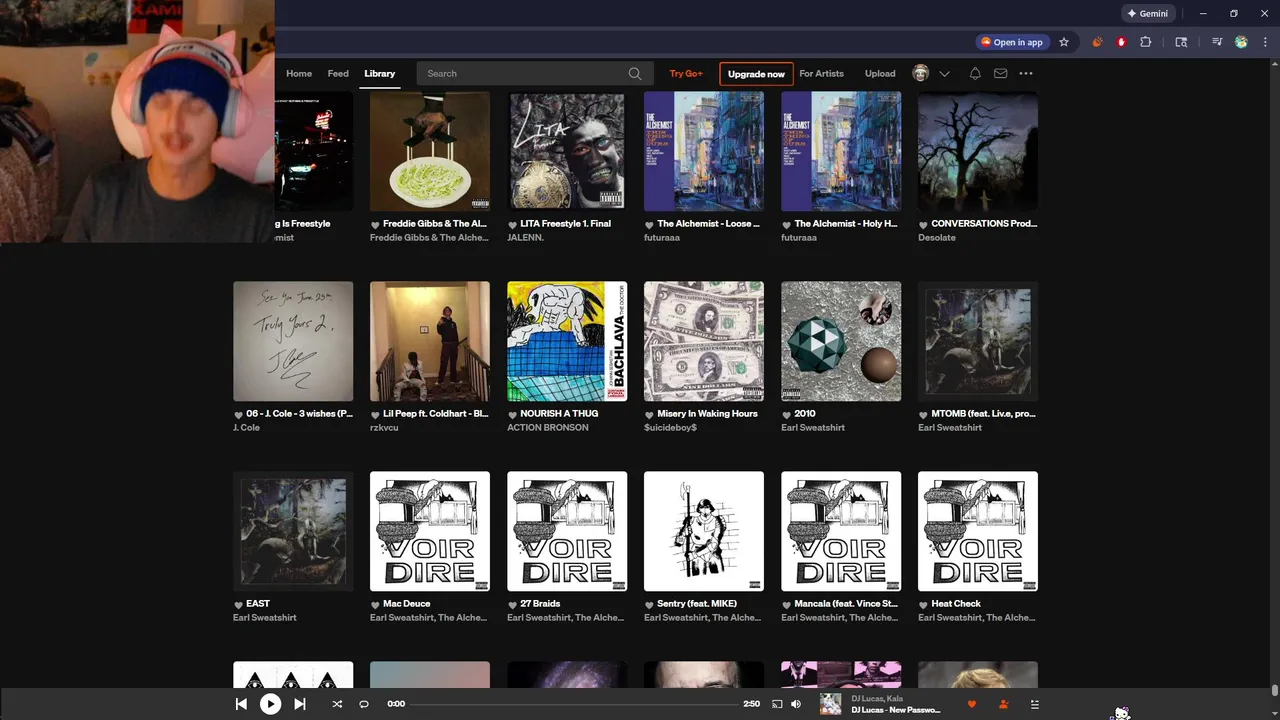1280x720 pixels.
Task: Open Chrome media controls icon
Action: pos(1217,42)
